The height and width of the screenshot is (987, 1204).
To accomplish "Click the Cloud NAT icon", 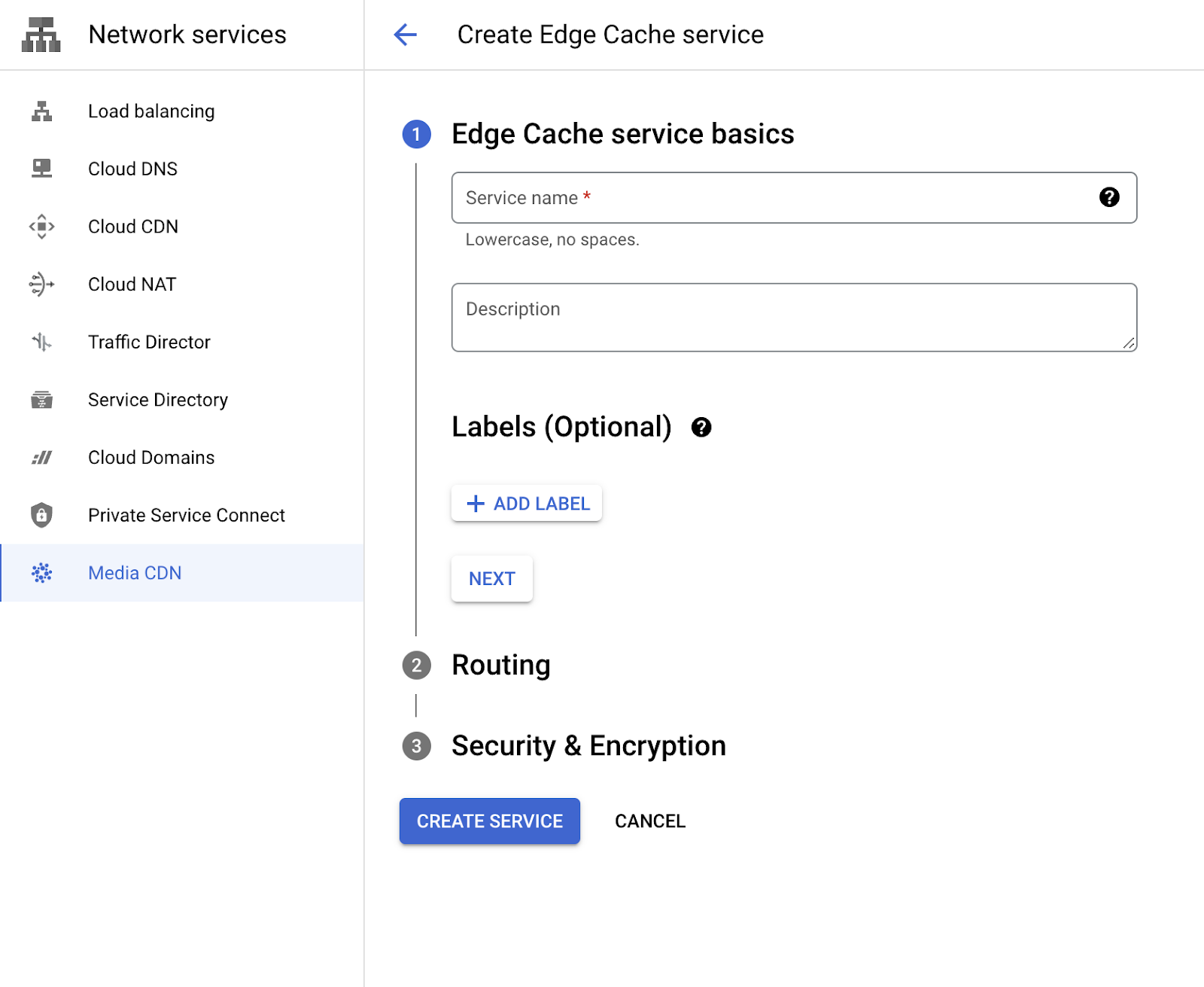I will click(42, 285).
